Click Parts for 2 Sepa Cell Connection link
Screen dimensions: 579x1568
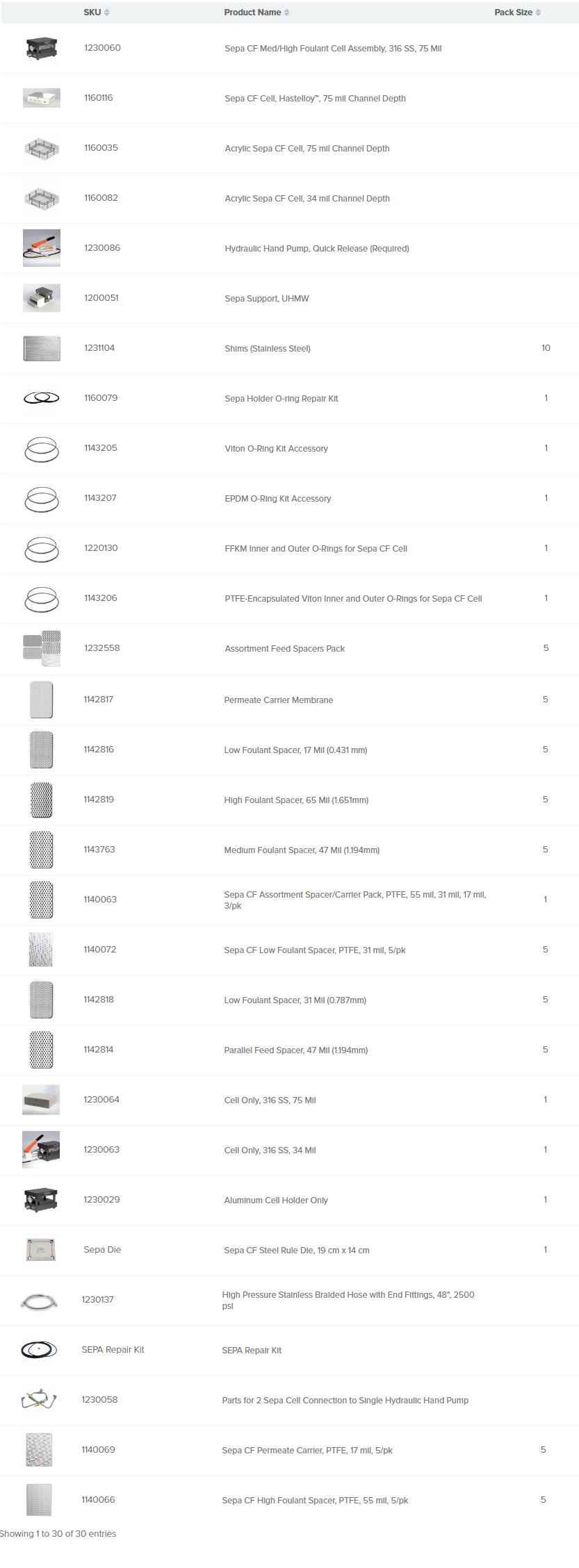pos(345,1401)
